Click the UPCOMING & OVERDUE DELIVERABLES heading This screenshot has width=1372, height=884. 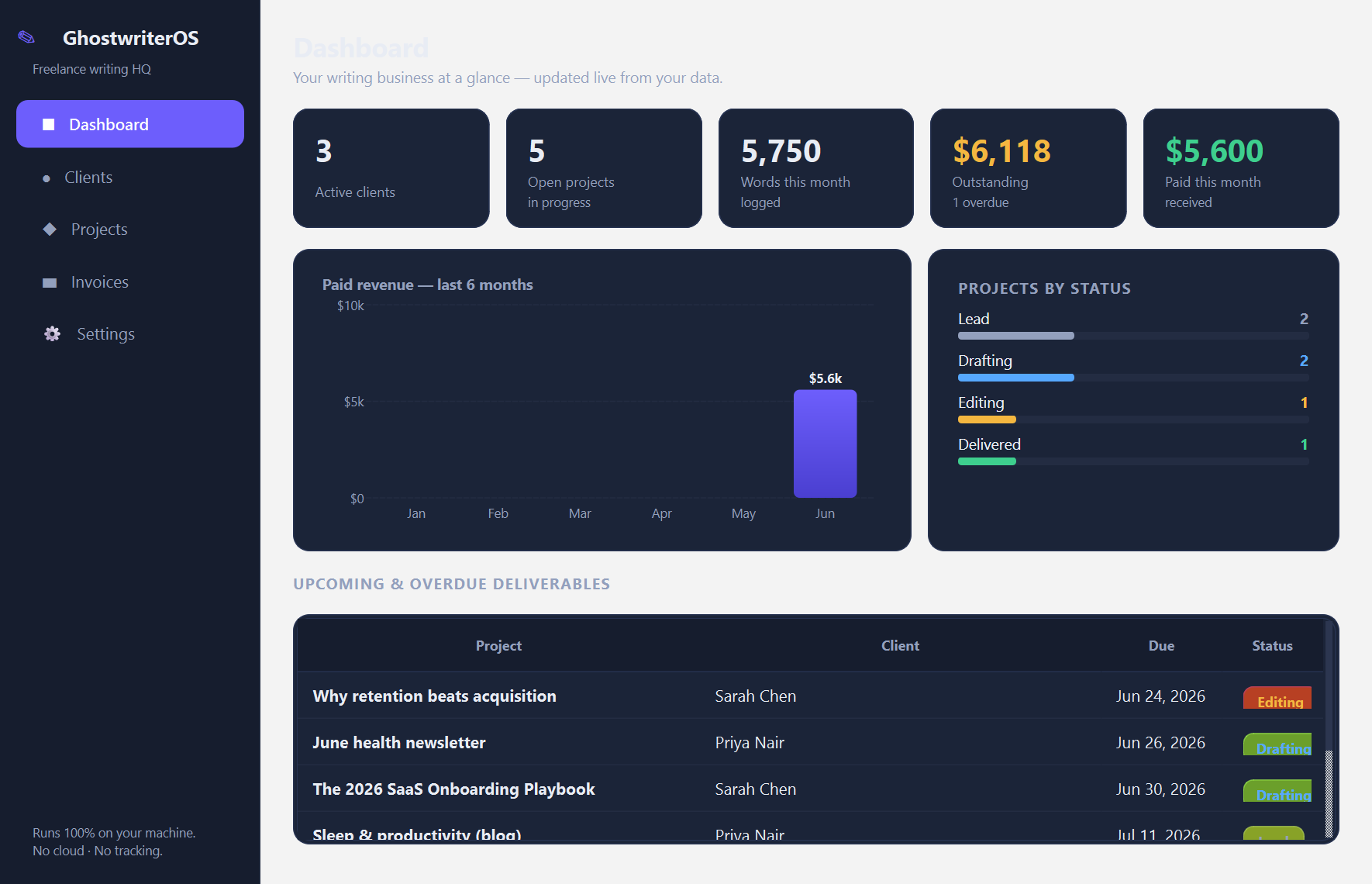click(x=451, y=584)
